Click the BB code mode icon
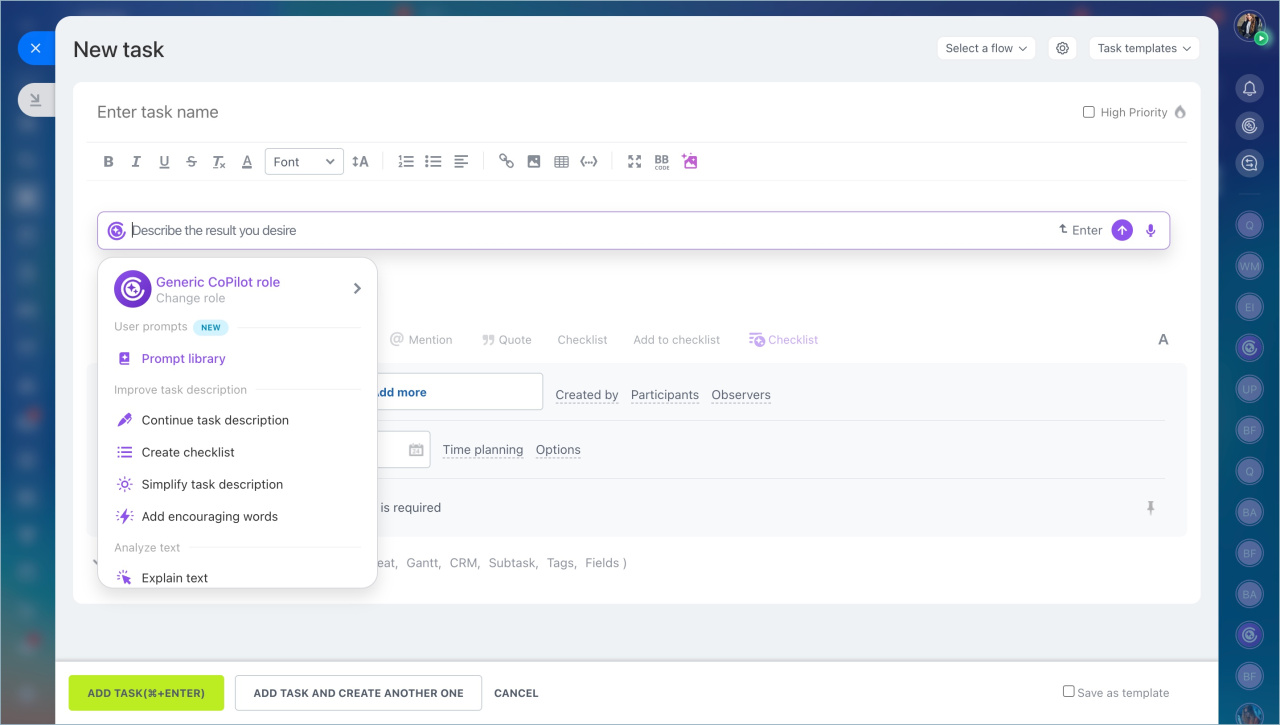Image resolution: width=1280 pixels, height=725 pixels. tap(662, 161)
